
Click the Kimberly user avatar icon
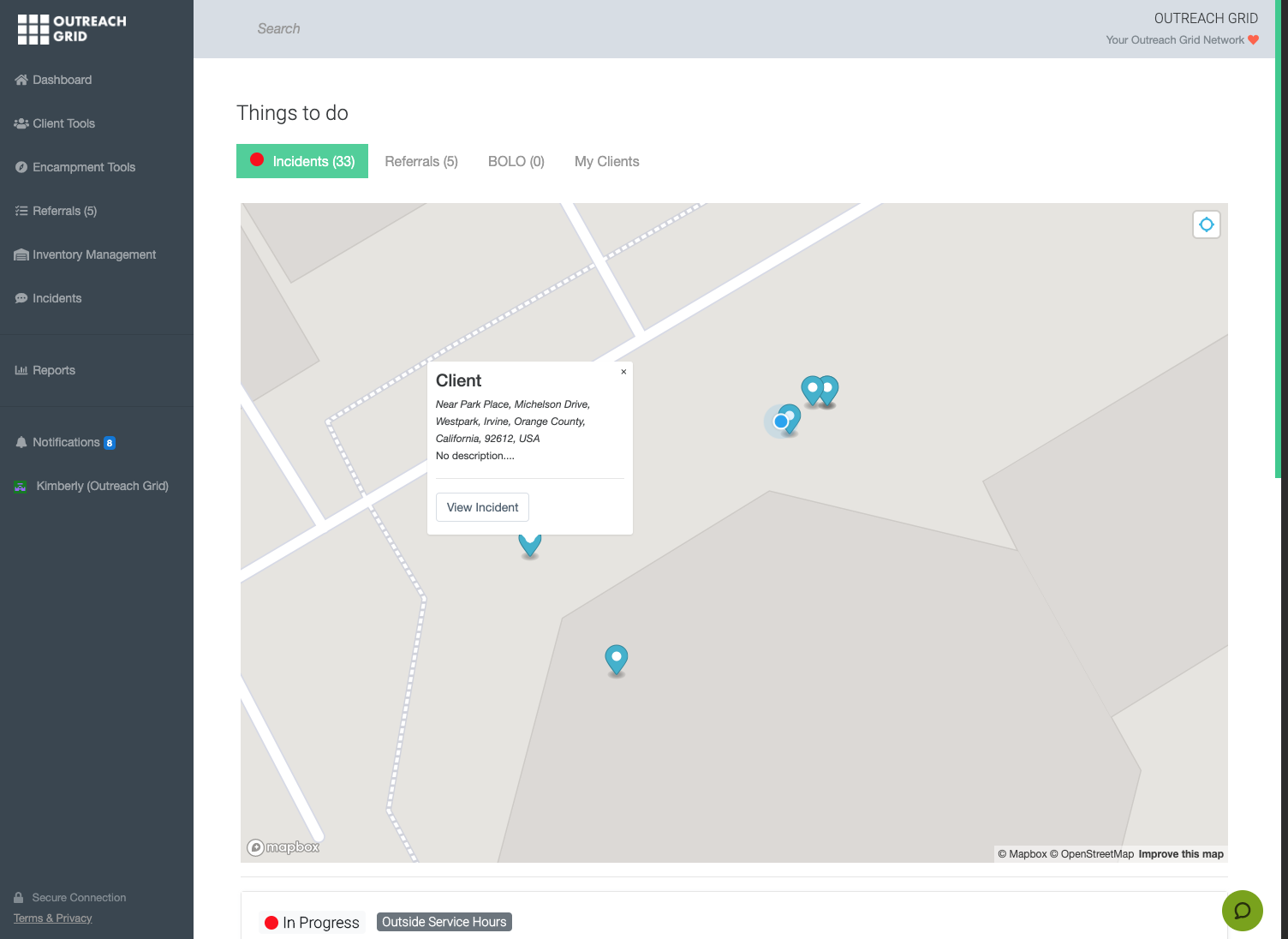tap(21, 487)
